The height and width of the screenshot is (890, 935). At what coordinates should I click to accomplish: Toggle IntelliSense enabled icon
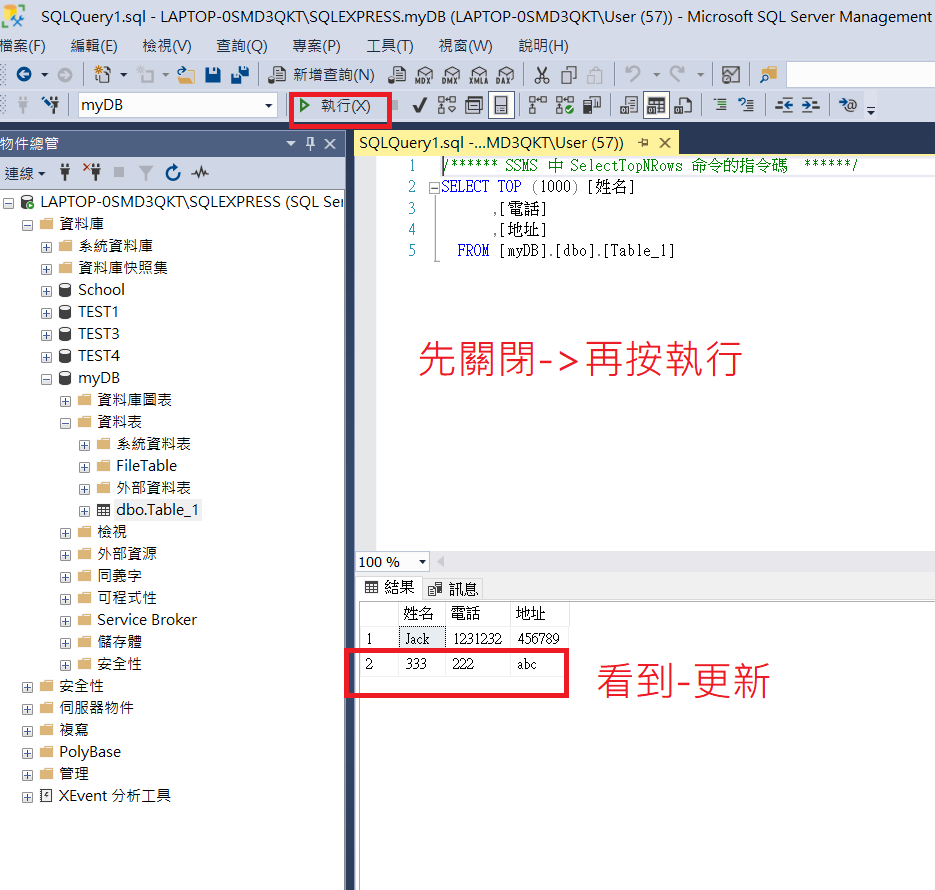[501, 106]
